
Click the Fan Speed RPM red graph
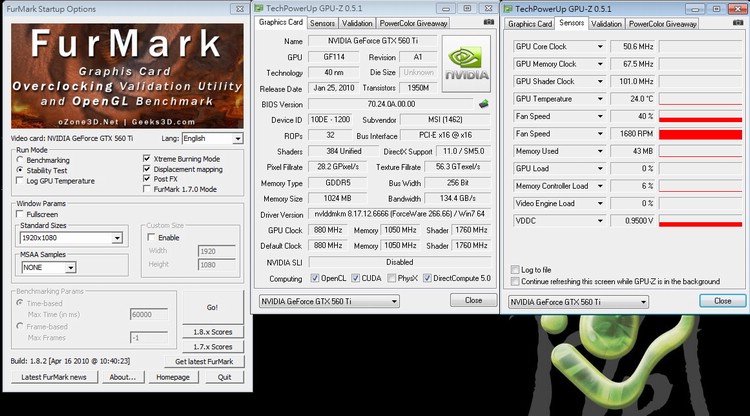pos(700,134)
